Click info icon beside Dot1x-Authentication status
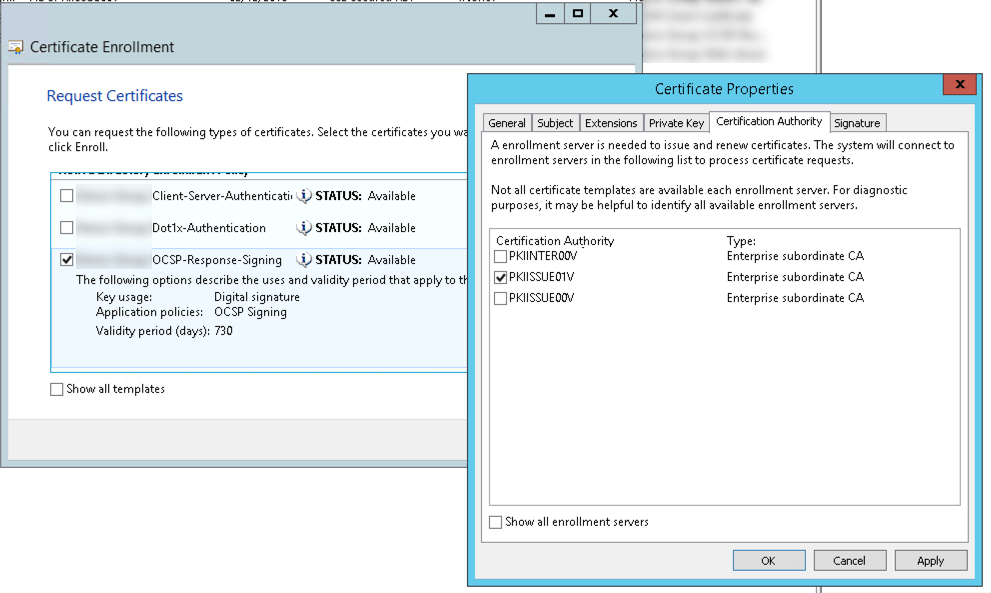991x593 pixels. (x=304, y=228)
